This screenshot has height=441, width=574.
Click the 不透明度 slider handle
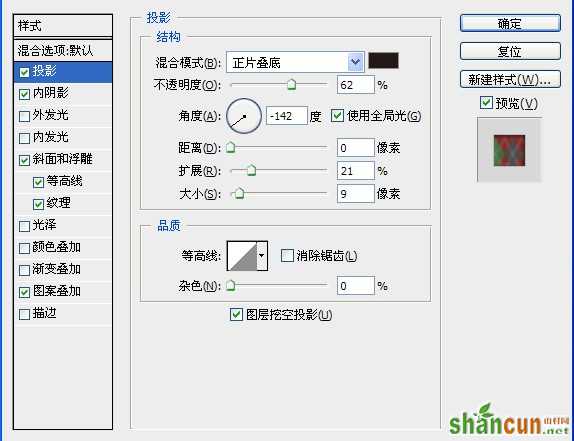pyautogui.click(x=291, y=85)
